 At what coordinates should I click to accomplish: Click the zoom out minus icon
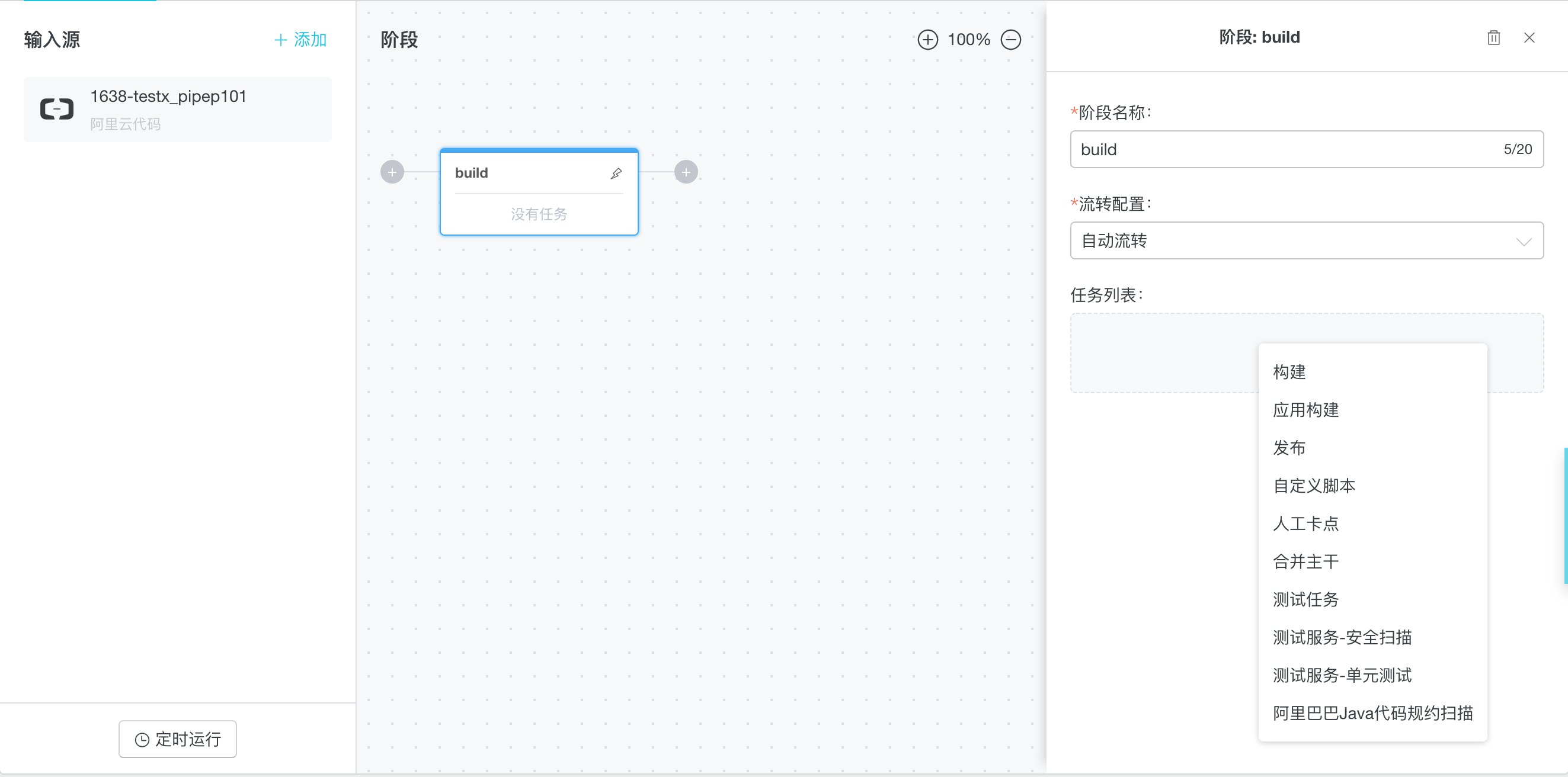coord(1011,40)
